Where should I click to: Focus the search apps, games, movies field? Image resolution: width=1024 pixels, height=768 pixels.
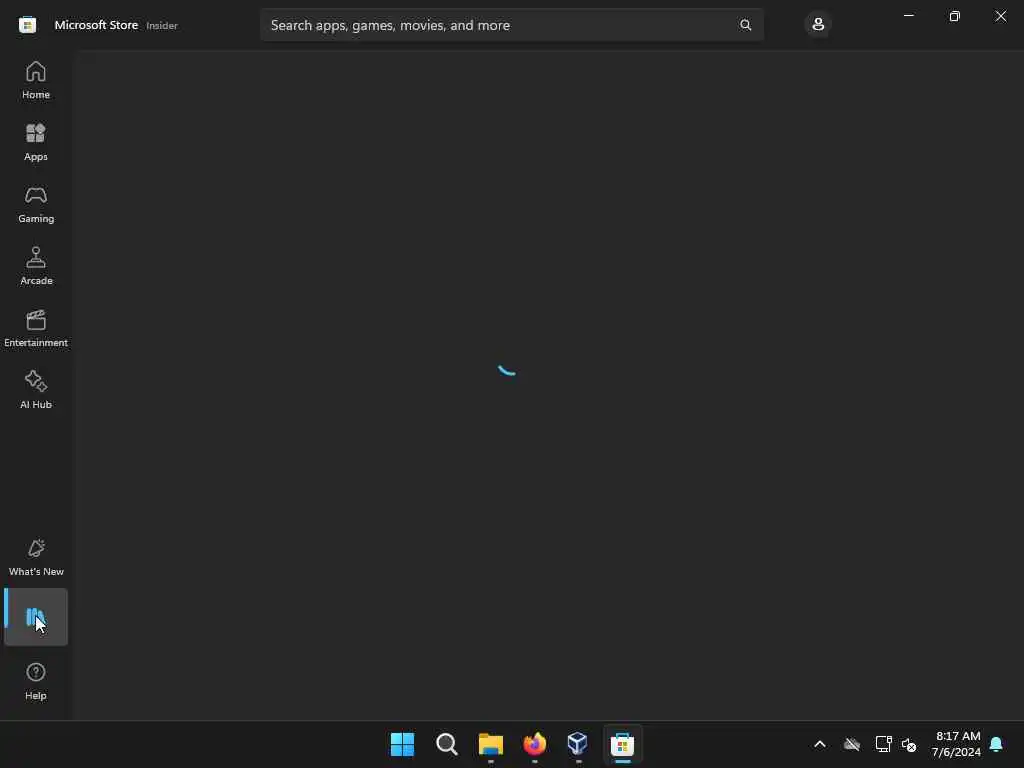click(x=512, y=25)
